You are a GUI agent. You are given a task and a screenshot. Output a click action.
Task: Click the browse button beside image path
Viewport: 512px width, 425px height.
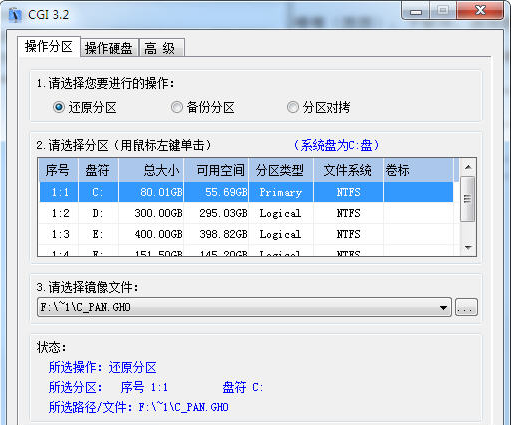[466, 307]
